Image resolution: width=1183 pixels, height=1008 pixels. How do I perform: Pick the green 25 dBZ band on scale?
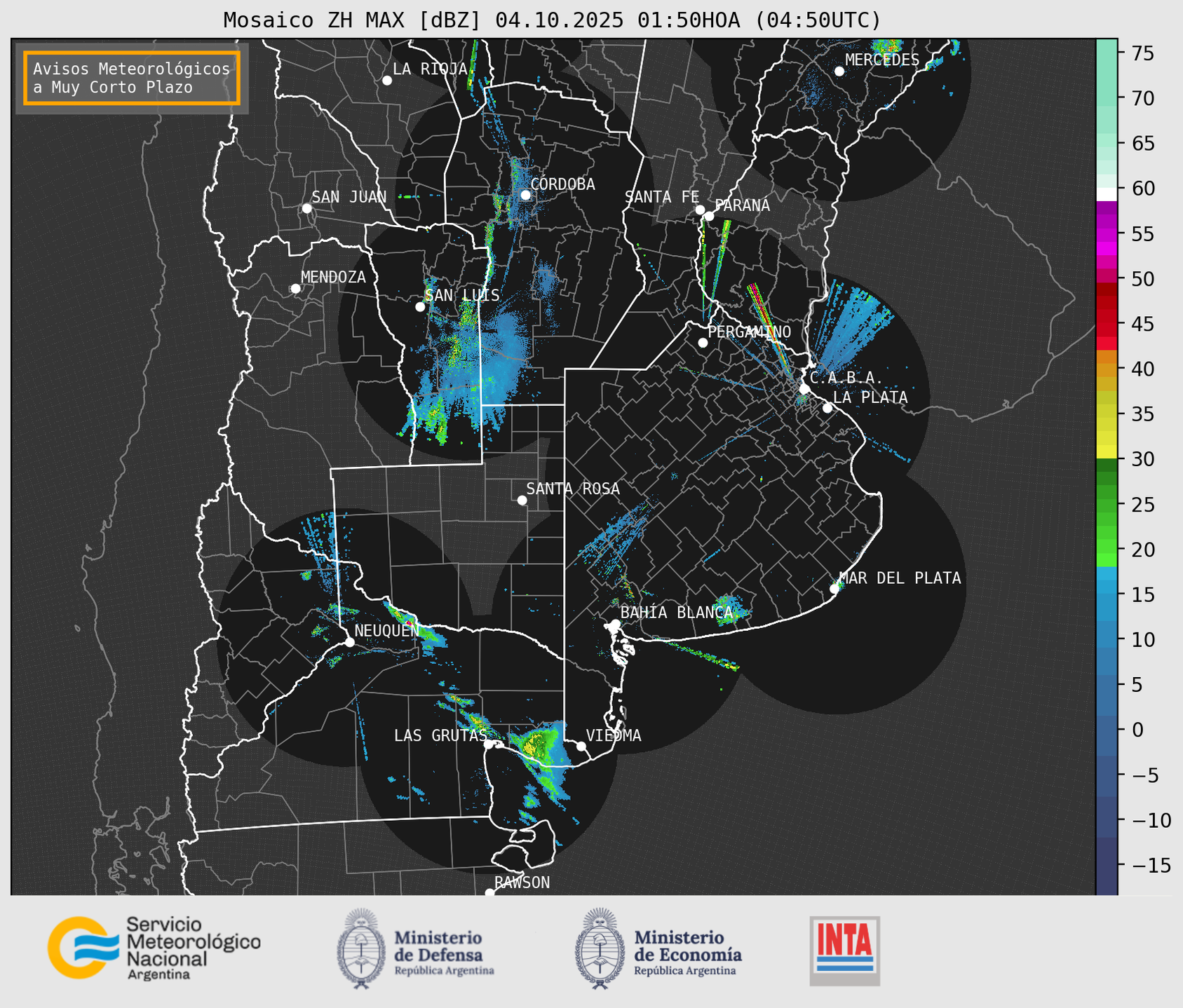coord(1106,505)
